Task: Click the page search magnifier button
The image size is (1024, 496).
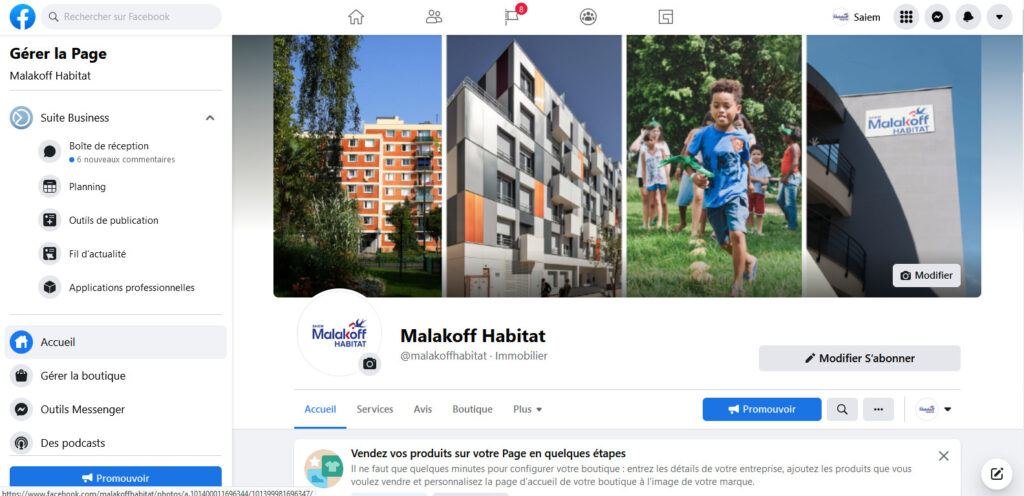Action: point(842,409)
